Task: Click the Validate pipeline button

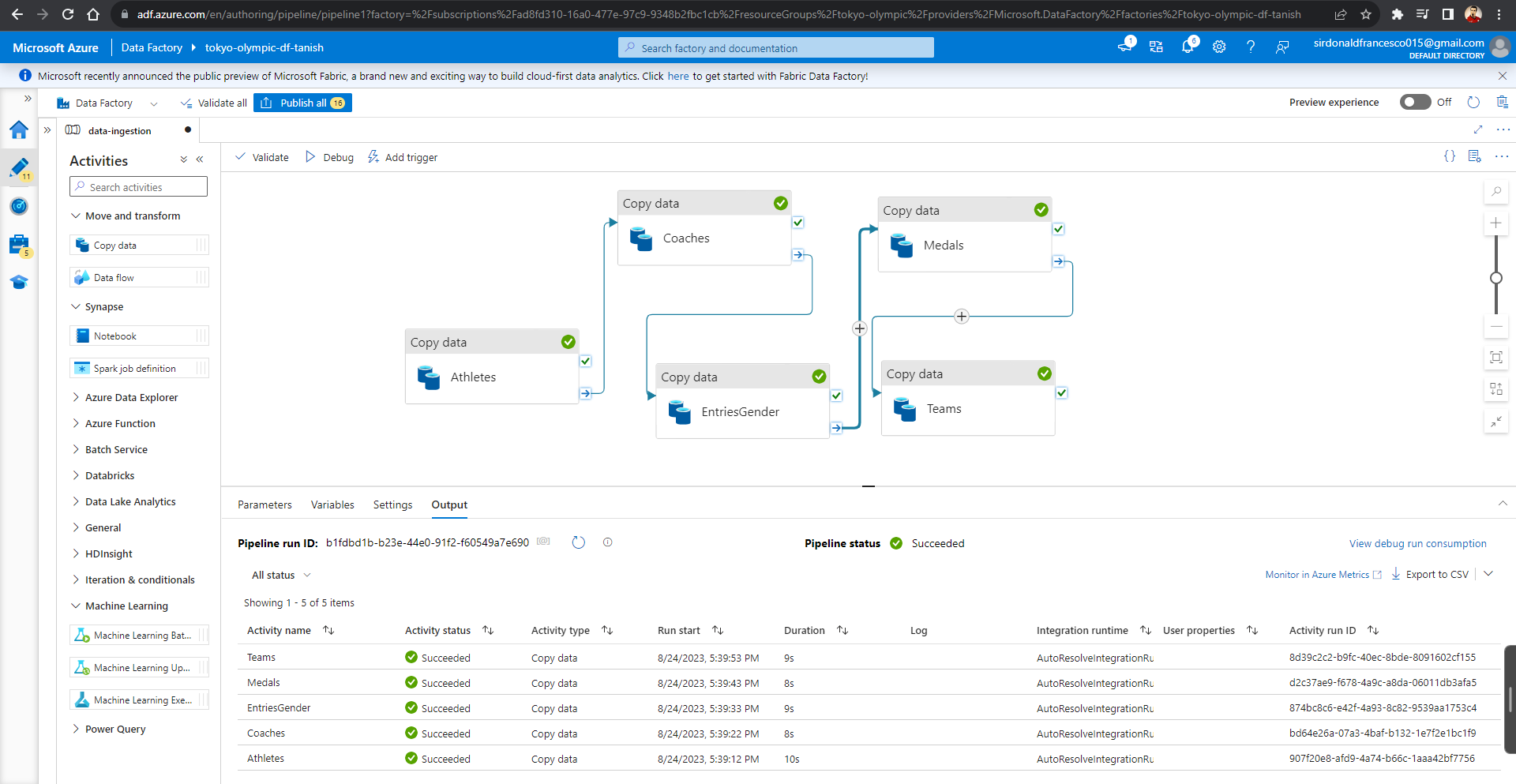Action: [x=262, y=157]
